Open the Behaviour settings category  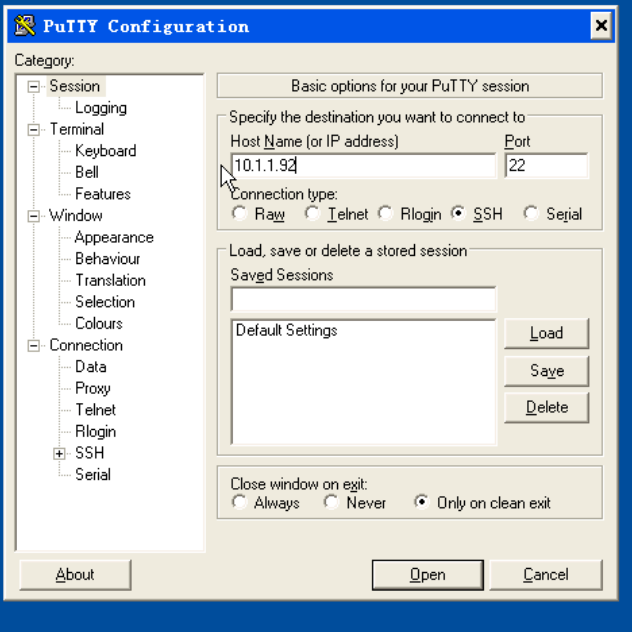(108, 259)
